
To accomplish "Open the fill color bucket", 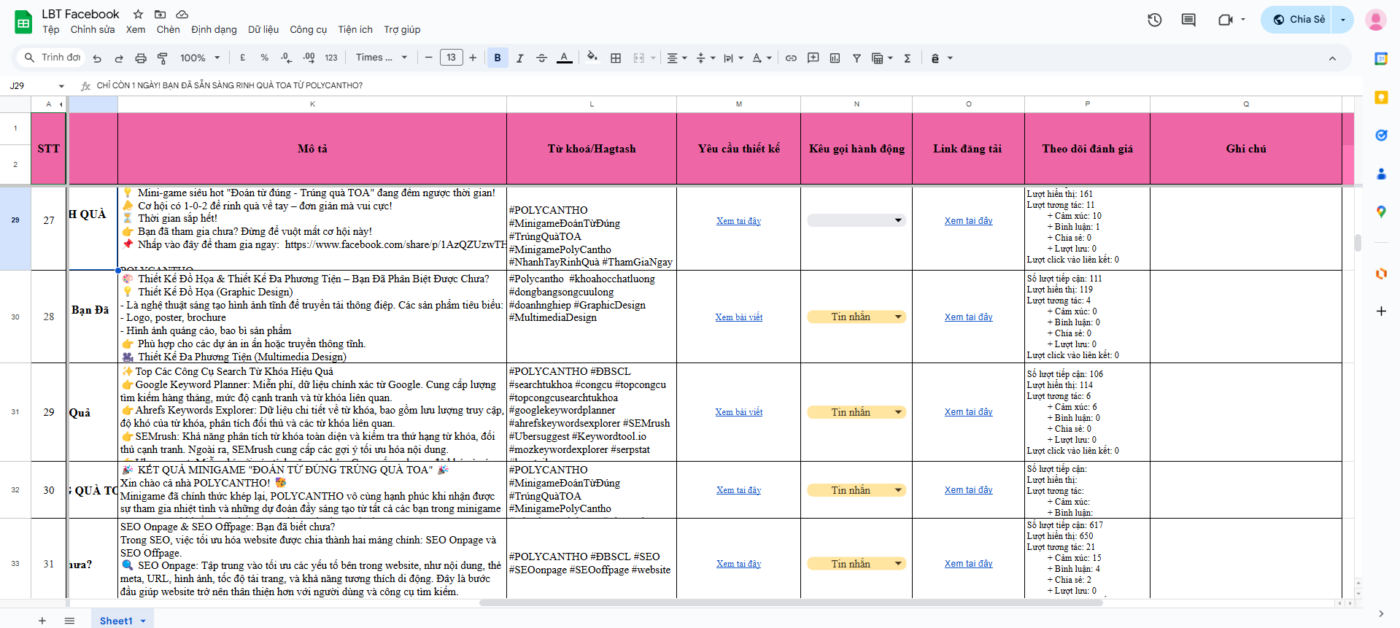I will click(592, 58).
